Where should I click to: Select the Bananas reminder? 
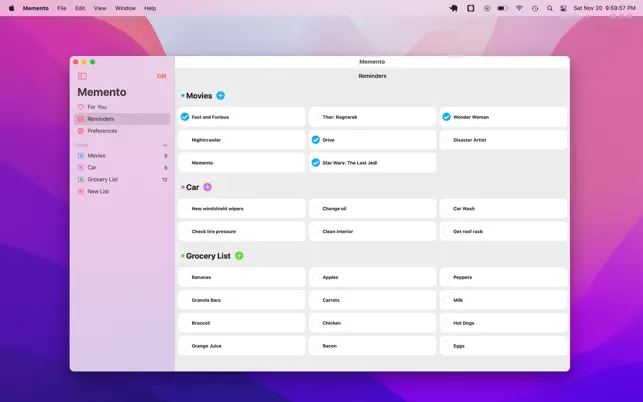(242, 277)
